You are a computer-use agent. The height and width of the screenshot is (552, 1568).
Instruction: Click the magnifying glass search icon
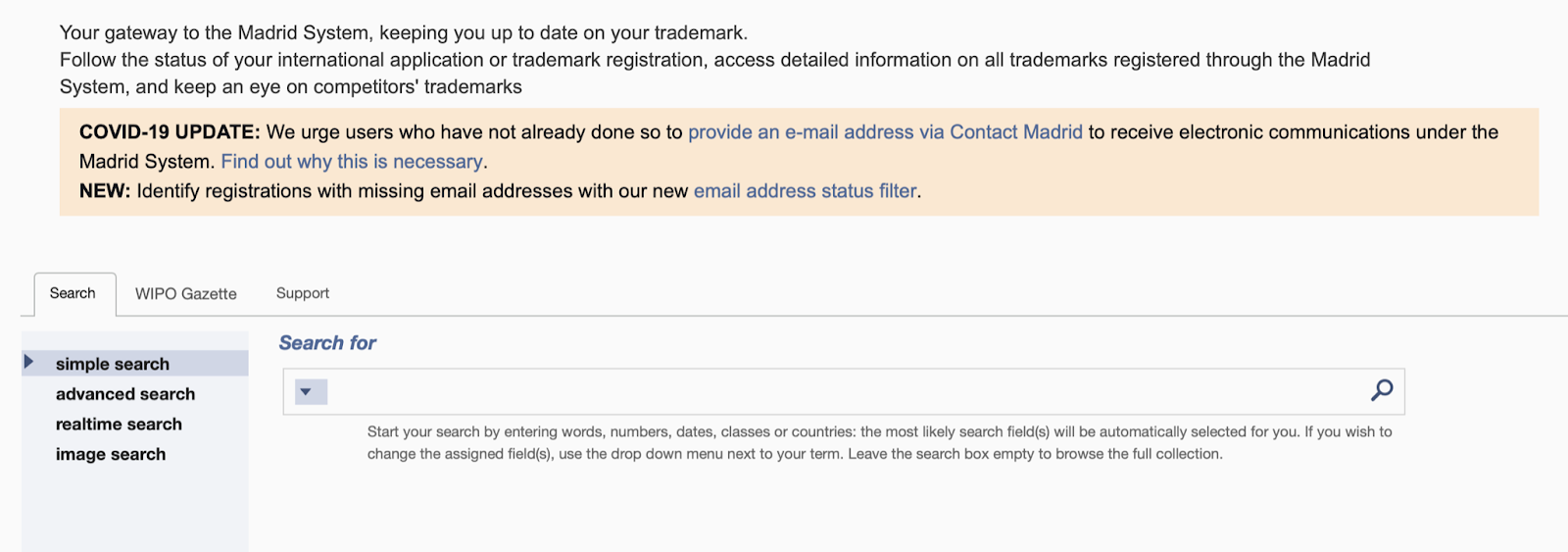[x=1382, y=390]
